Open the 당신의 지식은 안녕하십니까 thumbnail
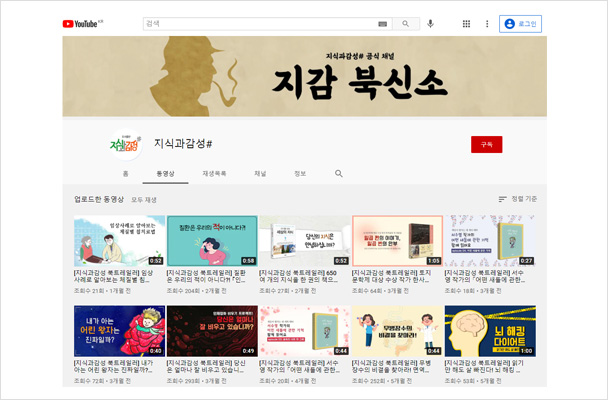 point(305,241)
